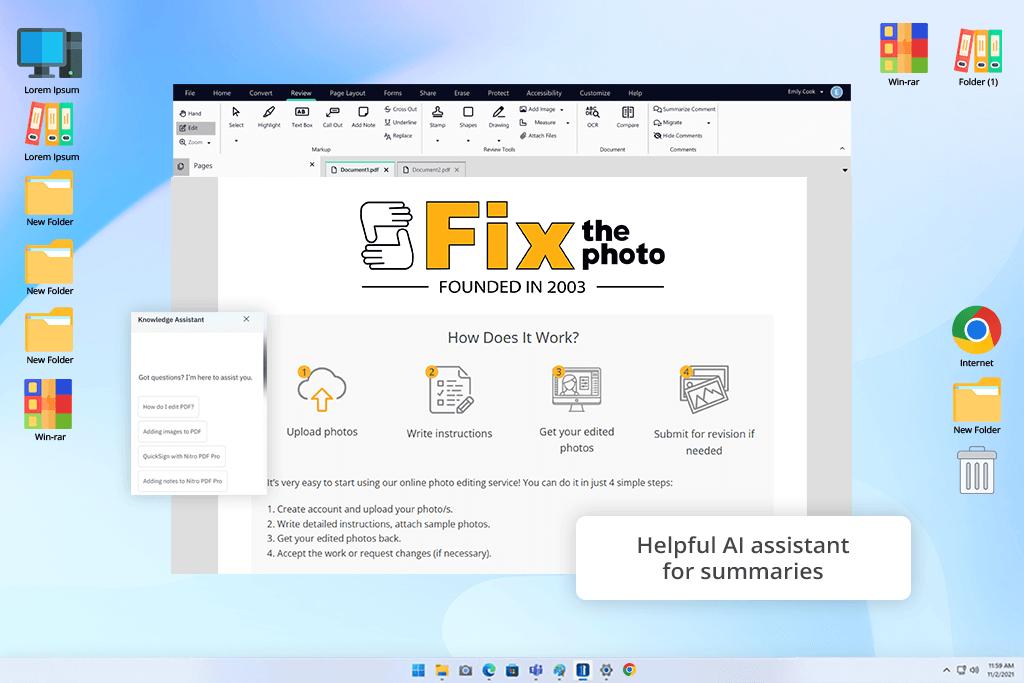Select the Hand tool

(x=191, y=114)
